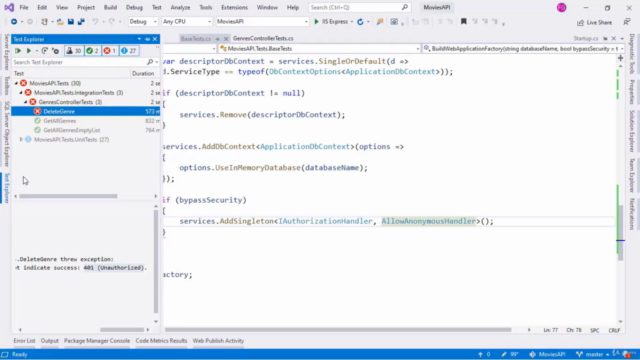This screenshot has width=640, height=360.
Task: Open the feedback icon beside Live Share
Action: pyautogui.click(x=627, y=22)
